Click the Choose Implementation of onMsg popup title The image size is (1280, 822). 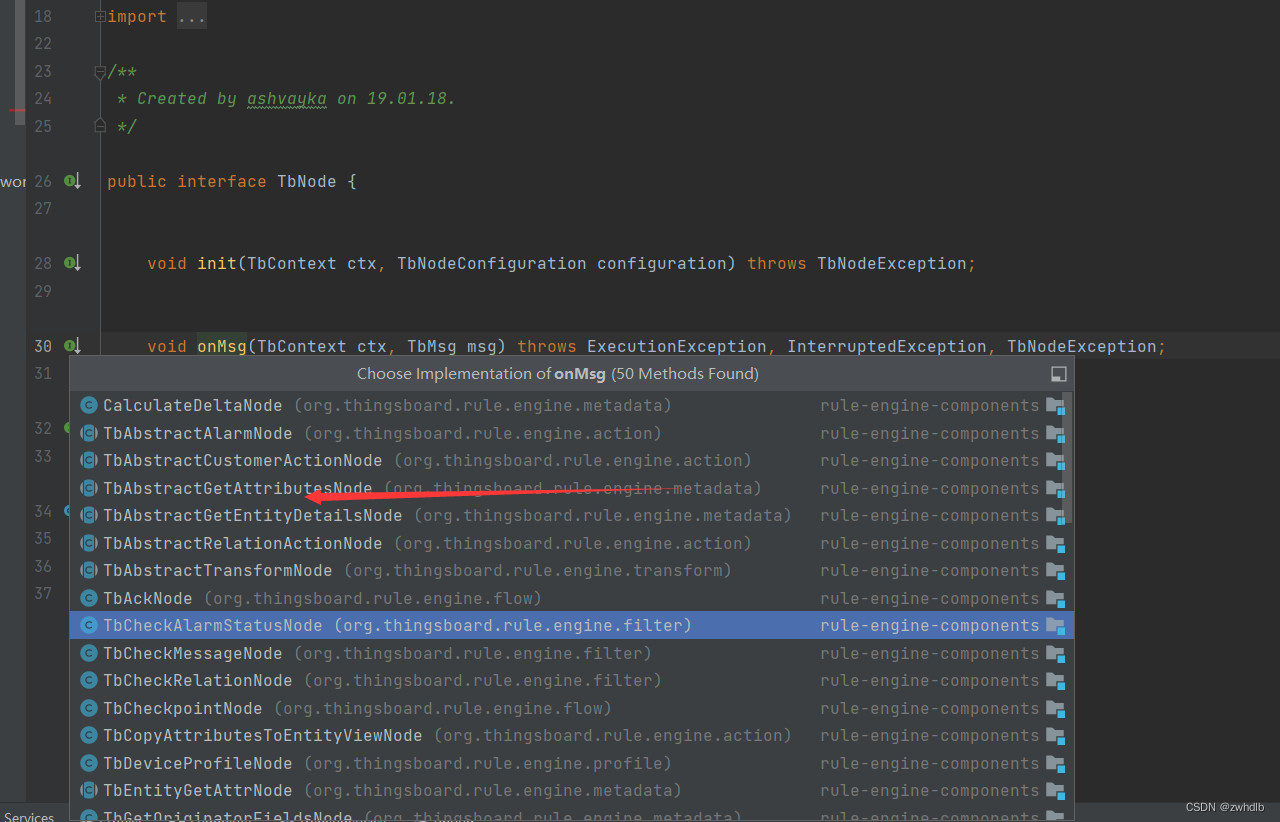(558, 374)
